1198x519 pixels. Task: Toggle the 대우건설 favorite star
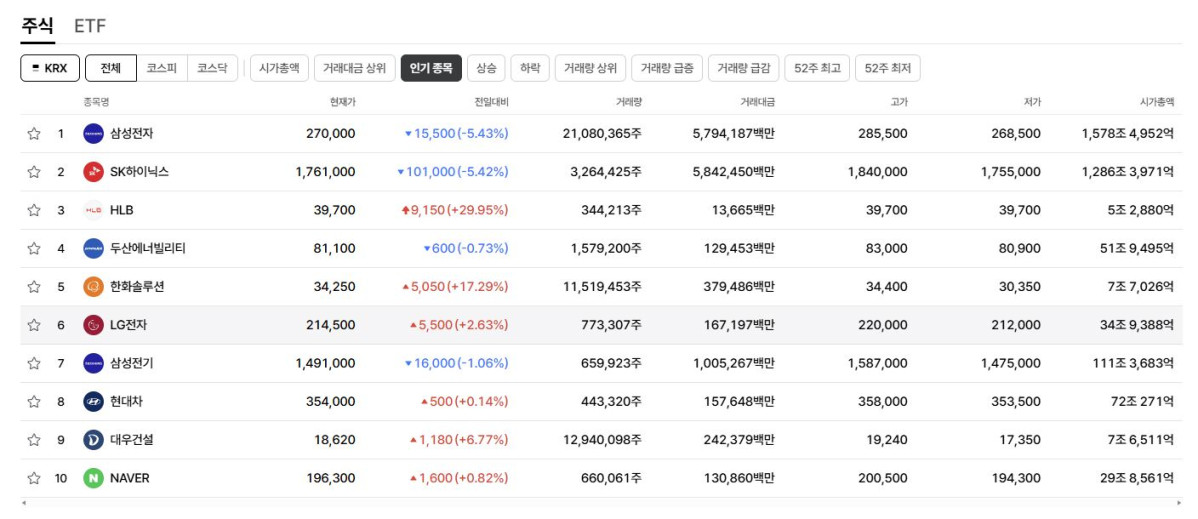34,440
